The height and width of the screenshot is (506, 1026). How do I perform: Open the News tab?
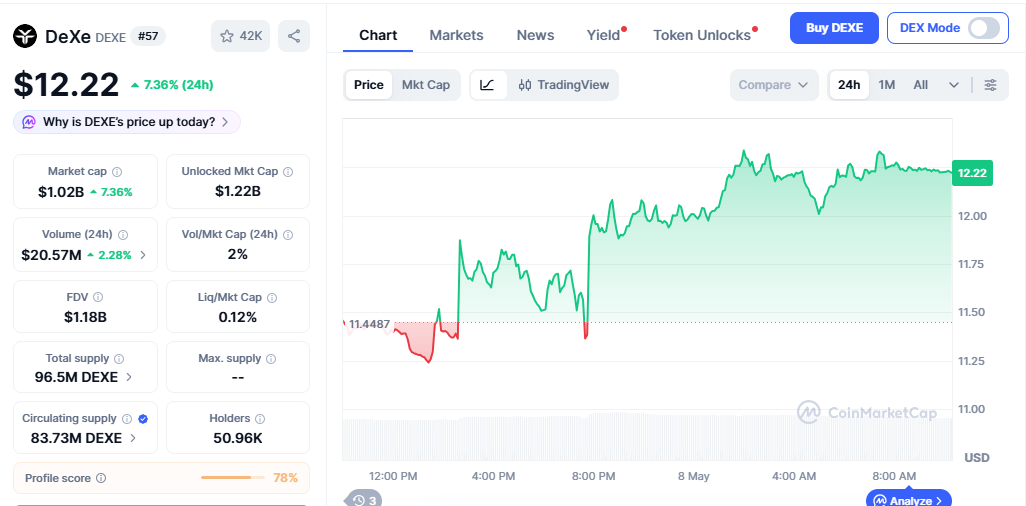(x=535, y=35)
